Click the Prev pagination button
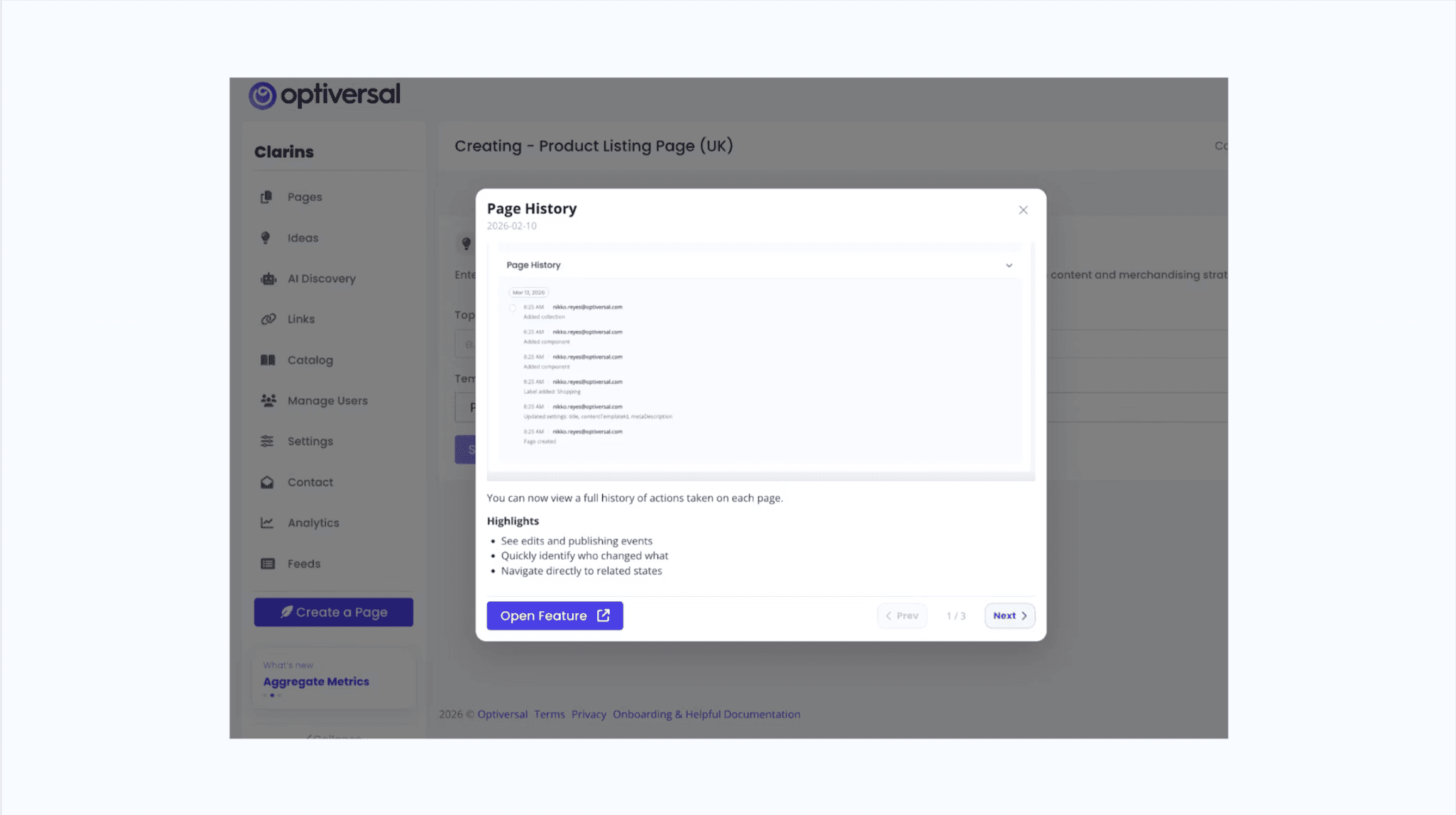This screenshot has width=1456, height=815. pyautogui.click(x=902, y=616)
